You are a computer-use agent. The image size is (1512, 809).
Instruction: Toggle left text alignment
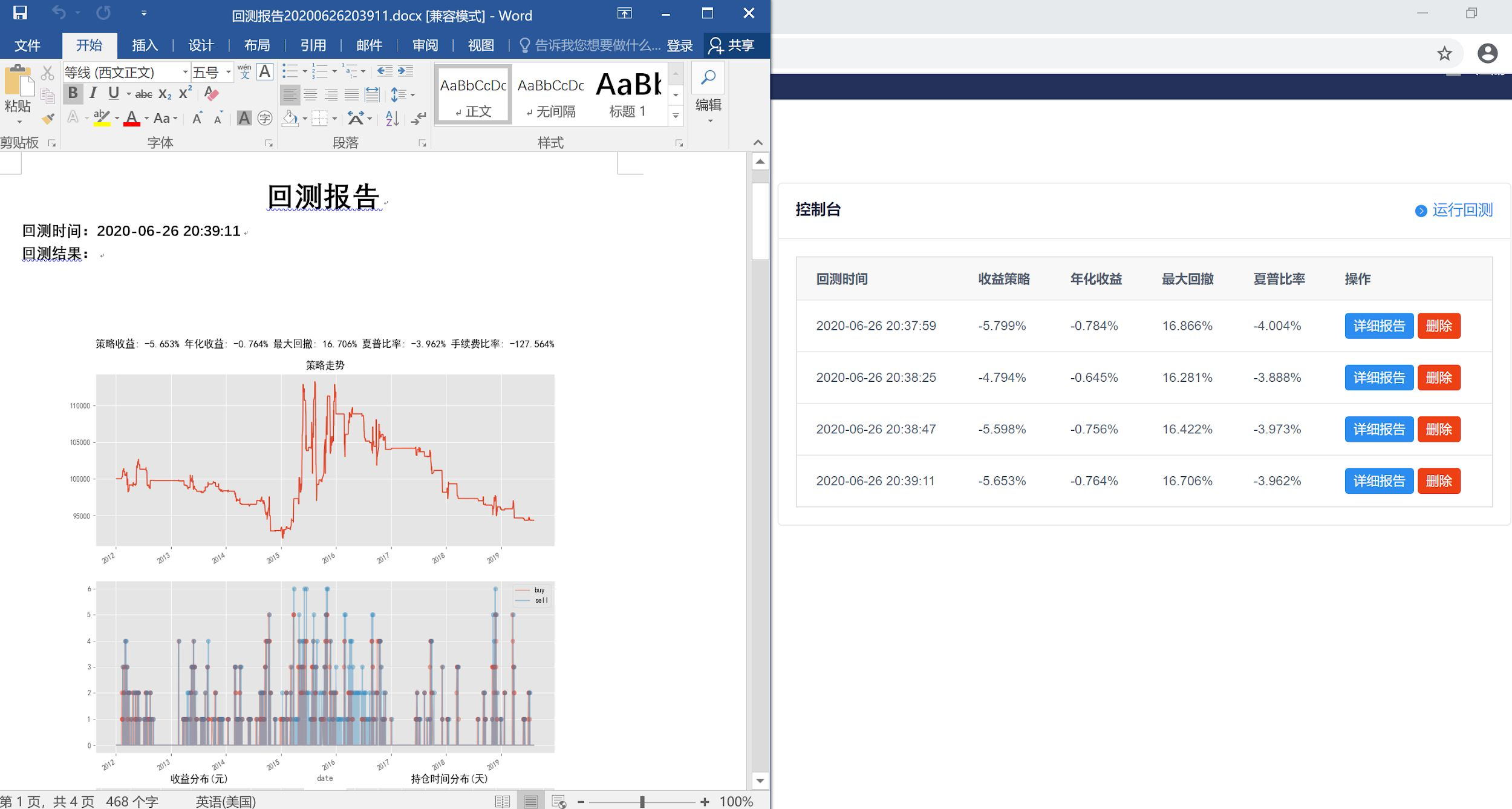[290, 94]
